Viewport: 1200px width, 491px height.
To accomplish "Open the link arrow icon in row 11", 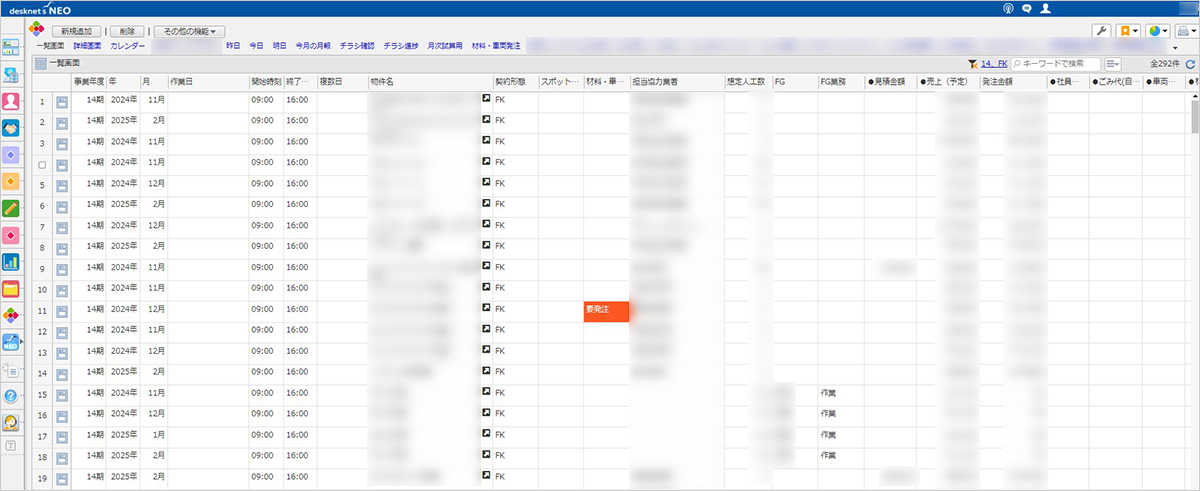I will (x=486, y=311).
